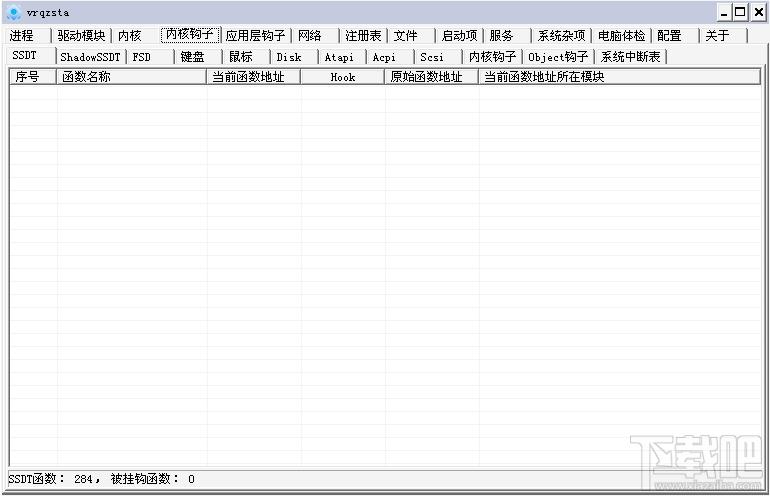Click the vrqzsta application icon in title bar
Viewport: 770px width, 496px height.
pyautogui.click(x=14, y=12)
